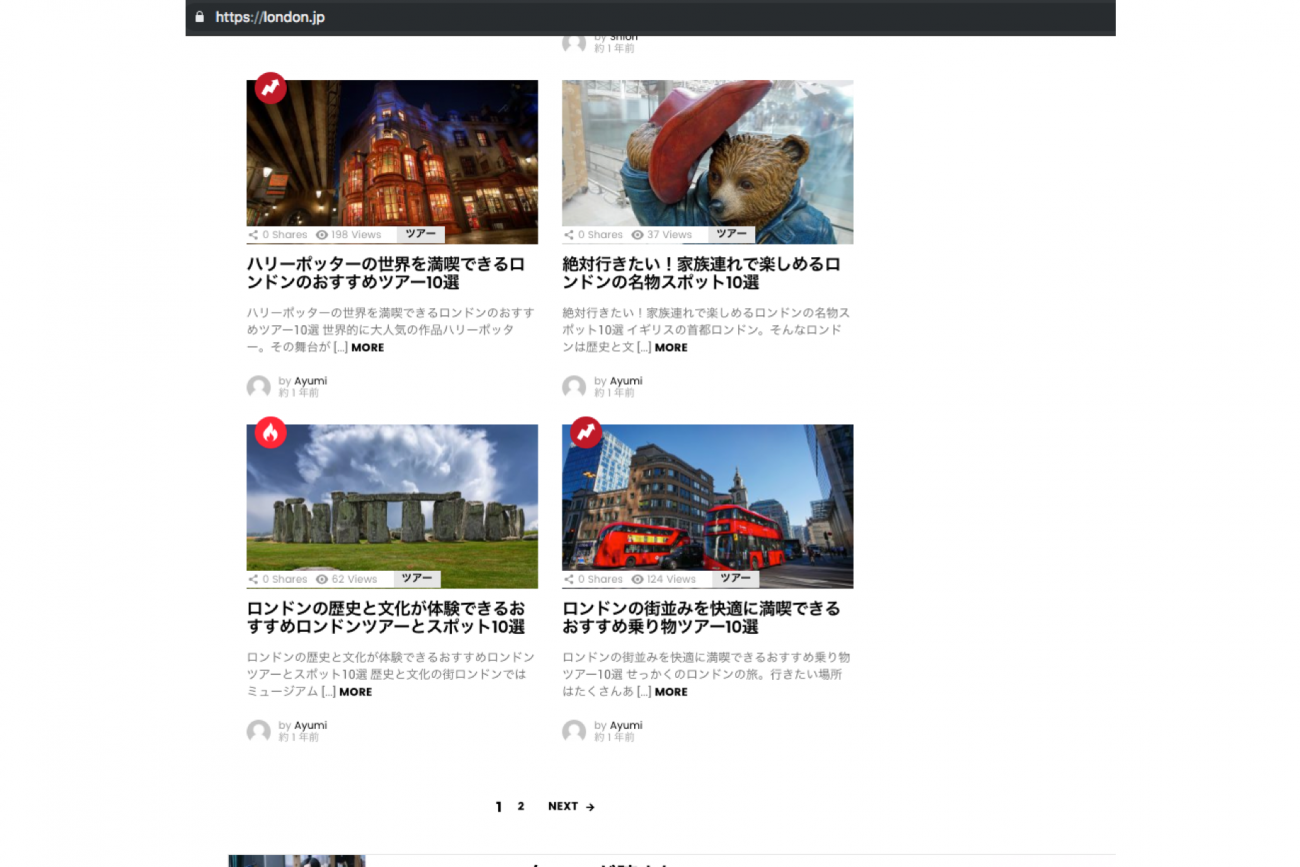Open the Paddington bear statue thumbnail

click(707, 155)
